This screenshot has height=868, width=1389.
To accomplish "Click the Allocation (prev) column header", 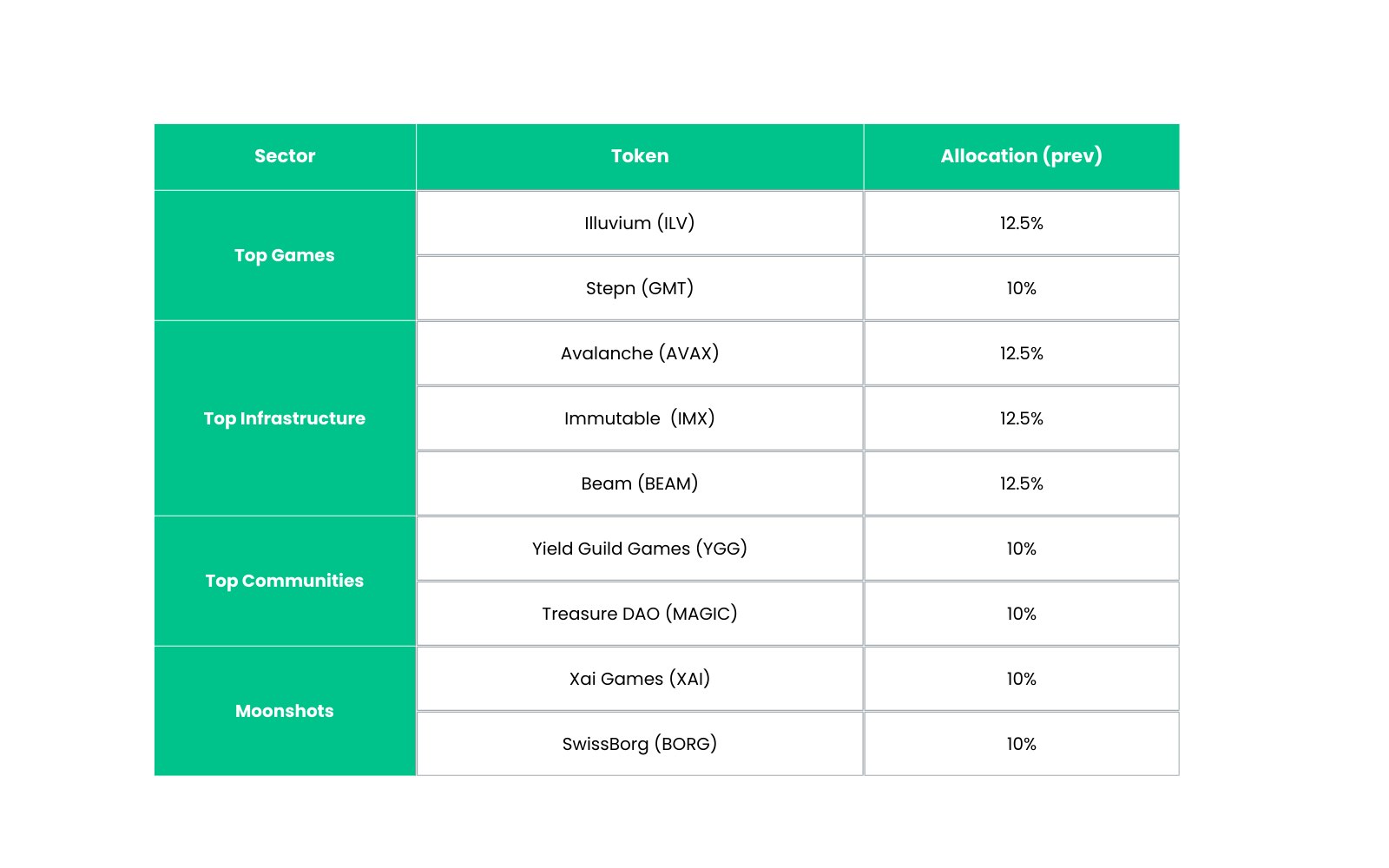I will tap(1021, 156).
